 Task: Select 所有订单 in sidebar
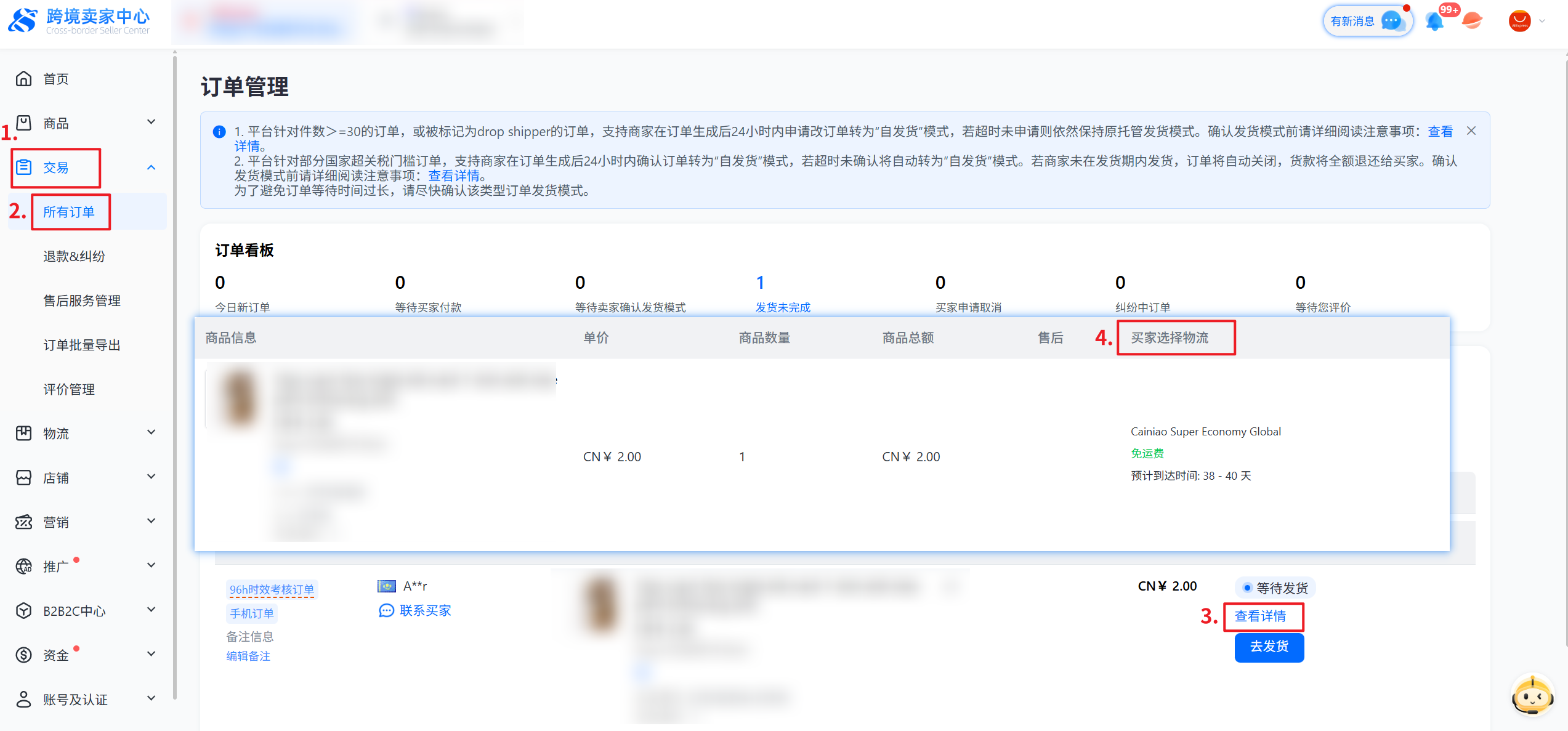(x=68, y=212)
